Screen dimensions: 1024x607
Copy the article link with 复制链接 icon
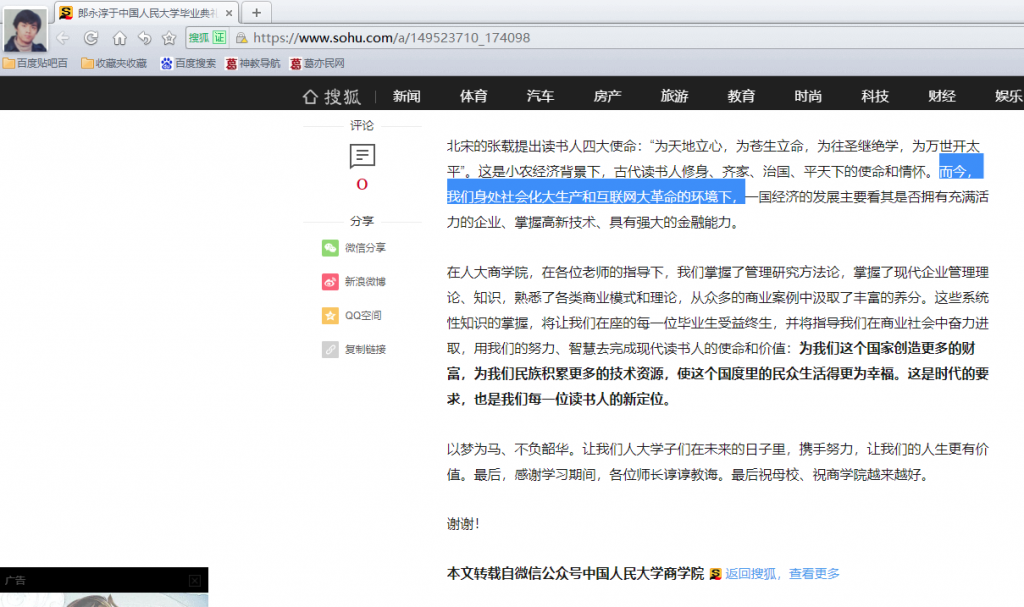[330, 350]
